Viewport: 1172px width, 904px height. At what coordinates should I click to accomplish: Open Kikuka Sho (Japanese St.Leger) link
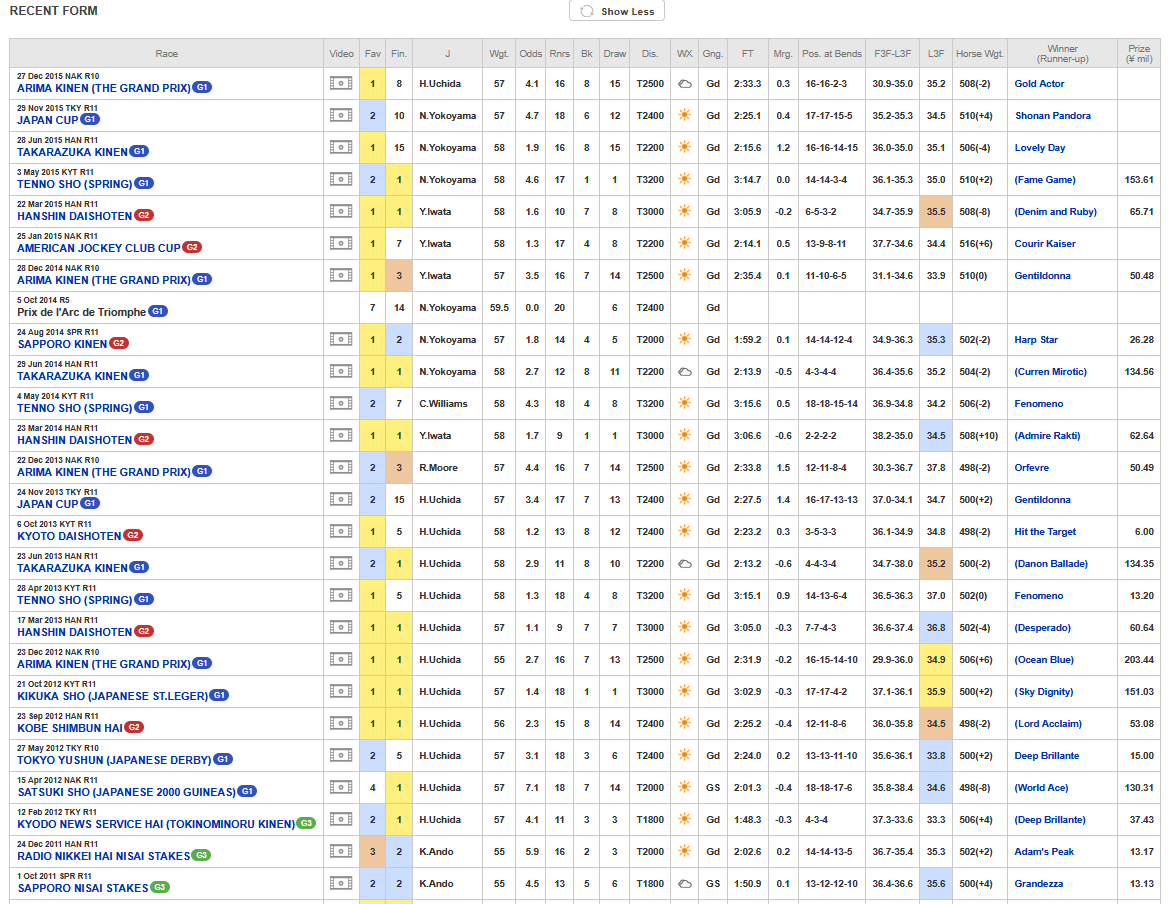coord(113,696)
